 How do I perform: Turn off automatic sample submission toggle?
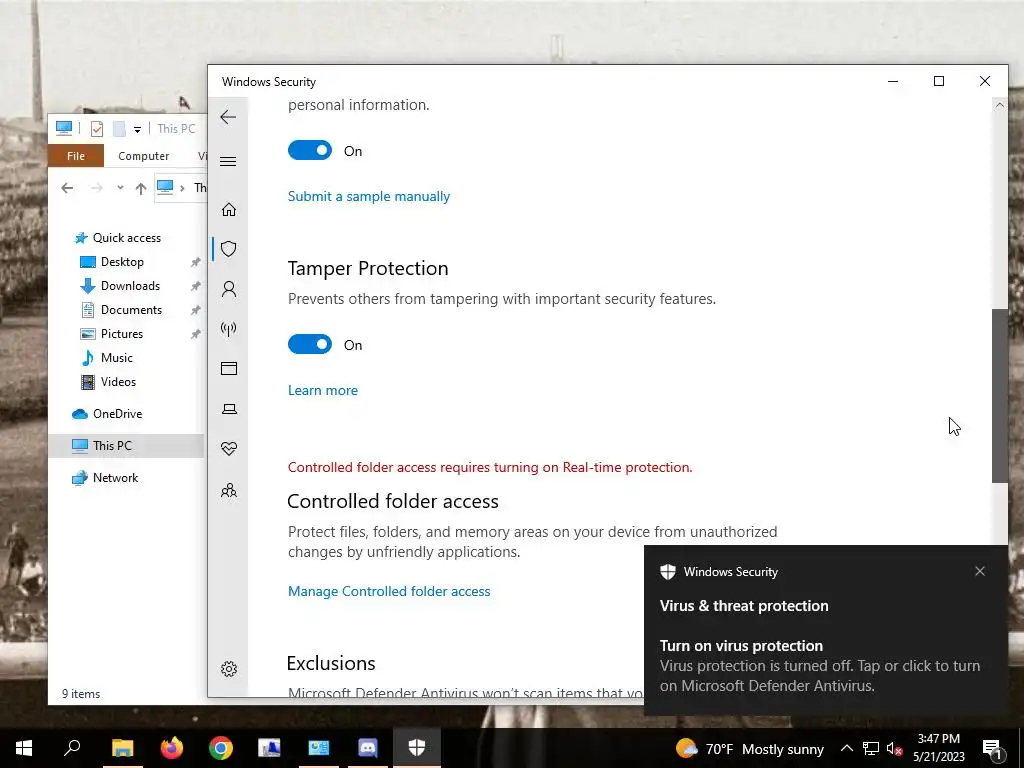[x=310, y=151]
